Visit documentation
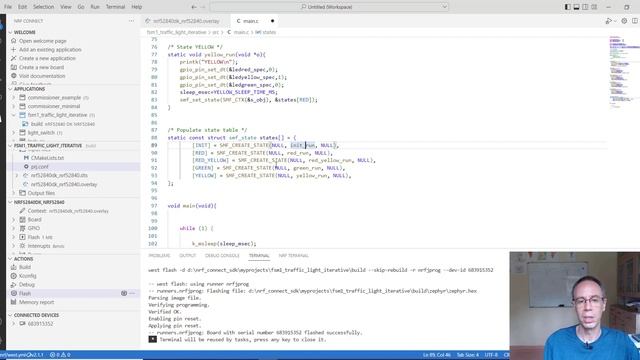 tap(42, 76)
